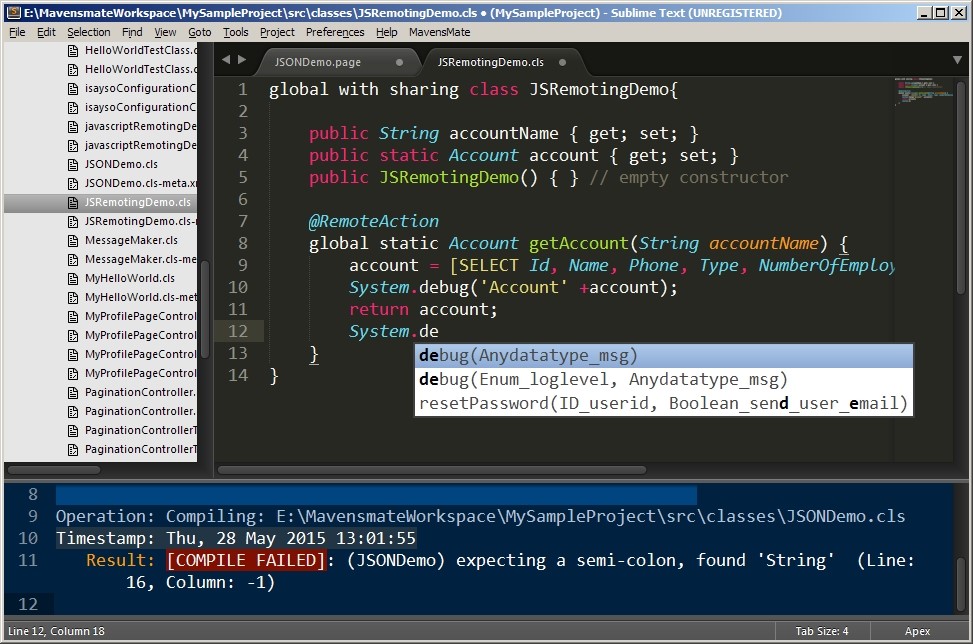Open the Preferences menu
This screenshot has height=644, width=973.
click(335, 32)
